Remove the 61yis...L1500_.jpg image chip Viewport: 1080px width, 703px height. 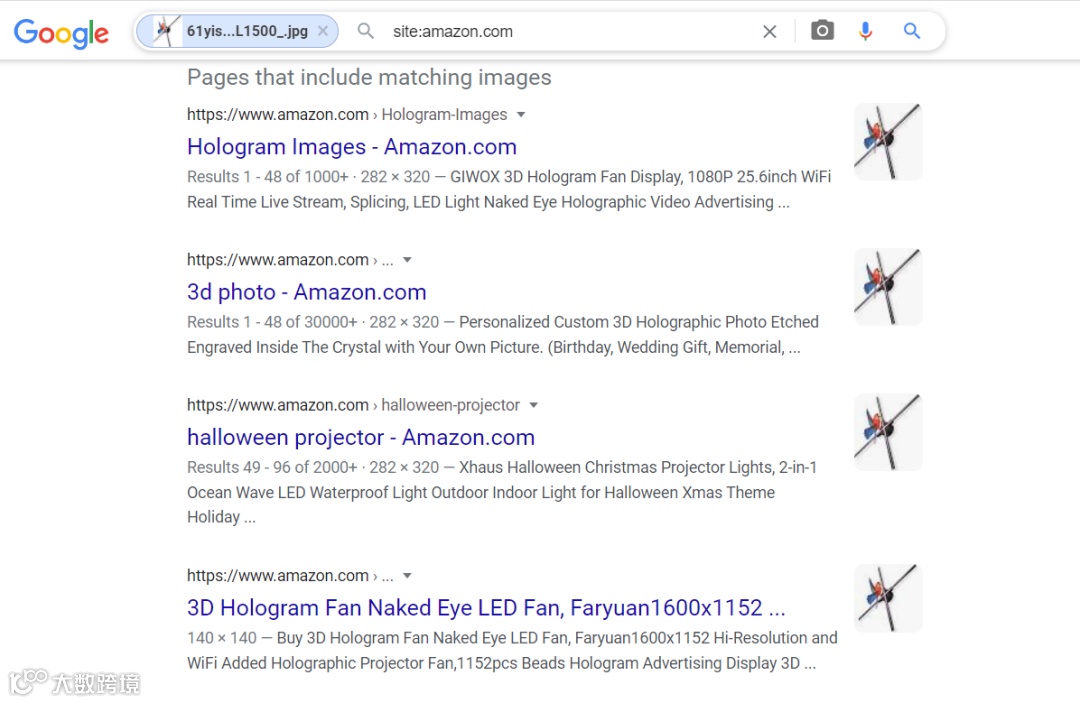click(322, 31)
